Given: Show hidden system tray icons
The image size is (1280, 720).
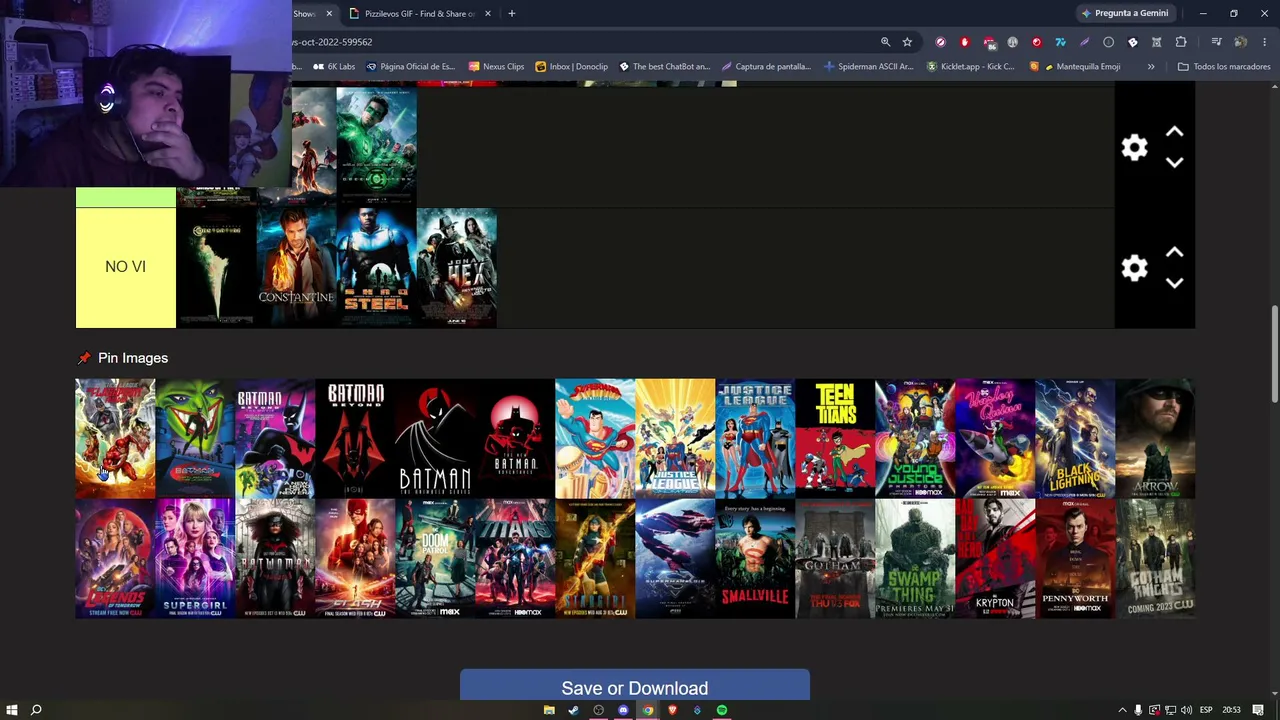Looking at the screenshot, I should click(1122, 710).
